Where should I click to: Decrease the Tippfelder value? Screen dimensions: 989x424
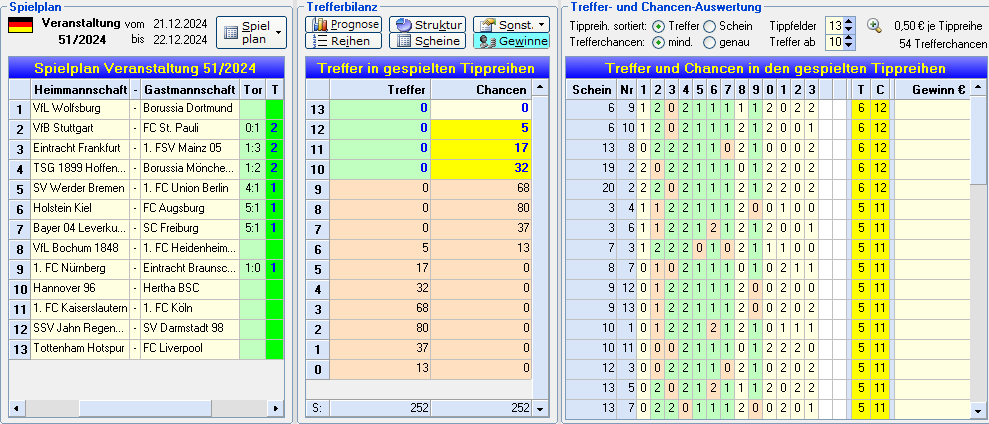coord(849,30)
